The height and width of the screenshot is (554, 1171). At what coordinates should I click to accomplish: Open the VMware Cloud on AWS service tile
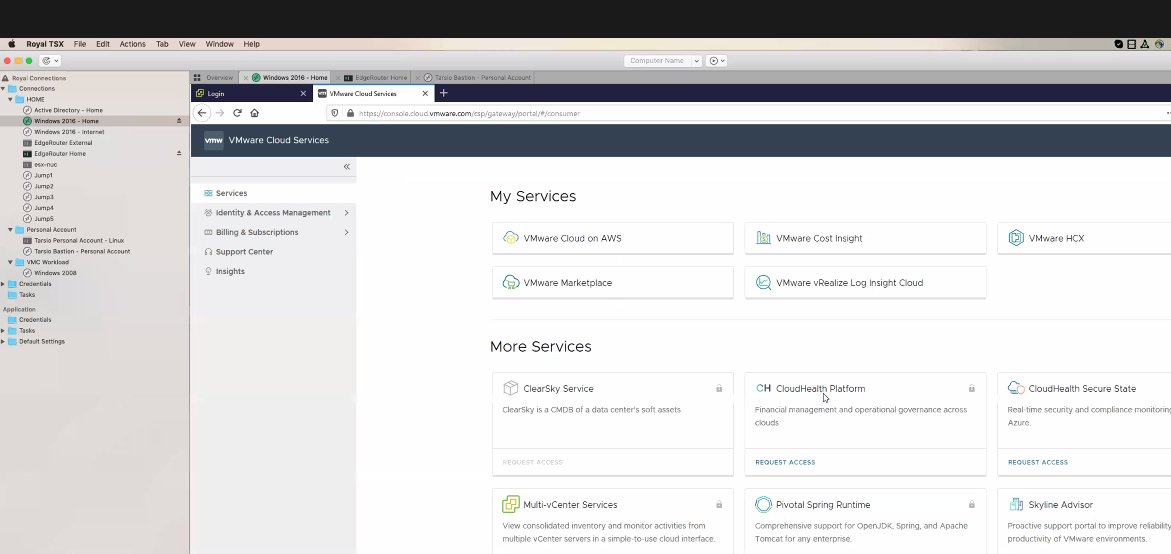tap(612, 238)
